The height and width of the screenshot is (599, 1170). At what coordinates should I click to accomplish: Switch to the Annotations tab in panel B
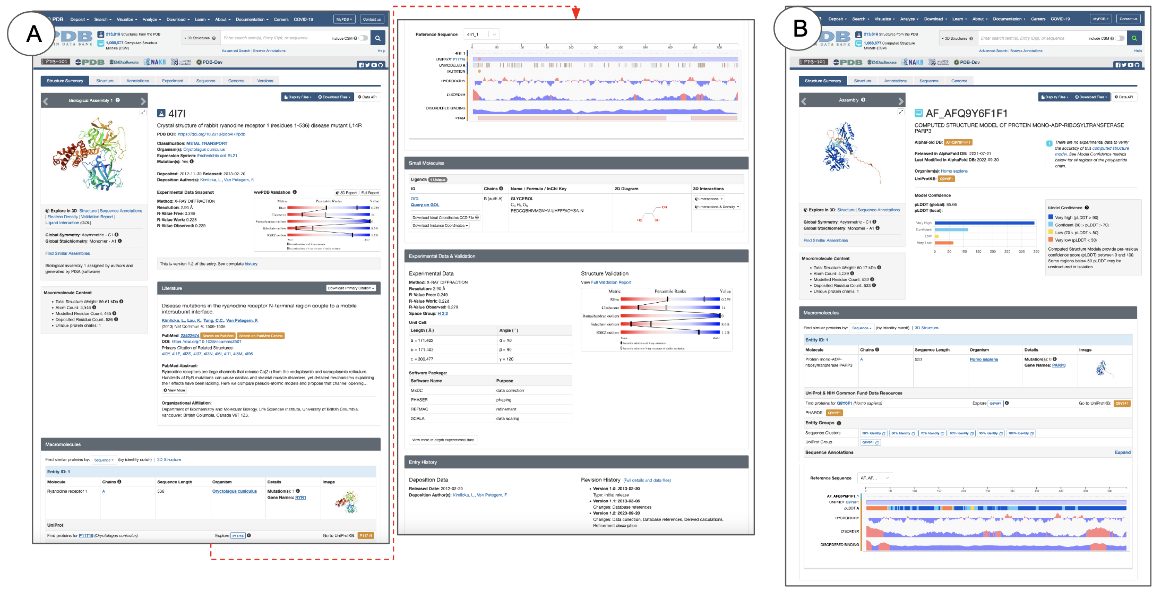[893, 80]
